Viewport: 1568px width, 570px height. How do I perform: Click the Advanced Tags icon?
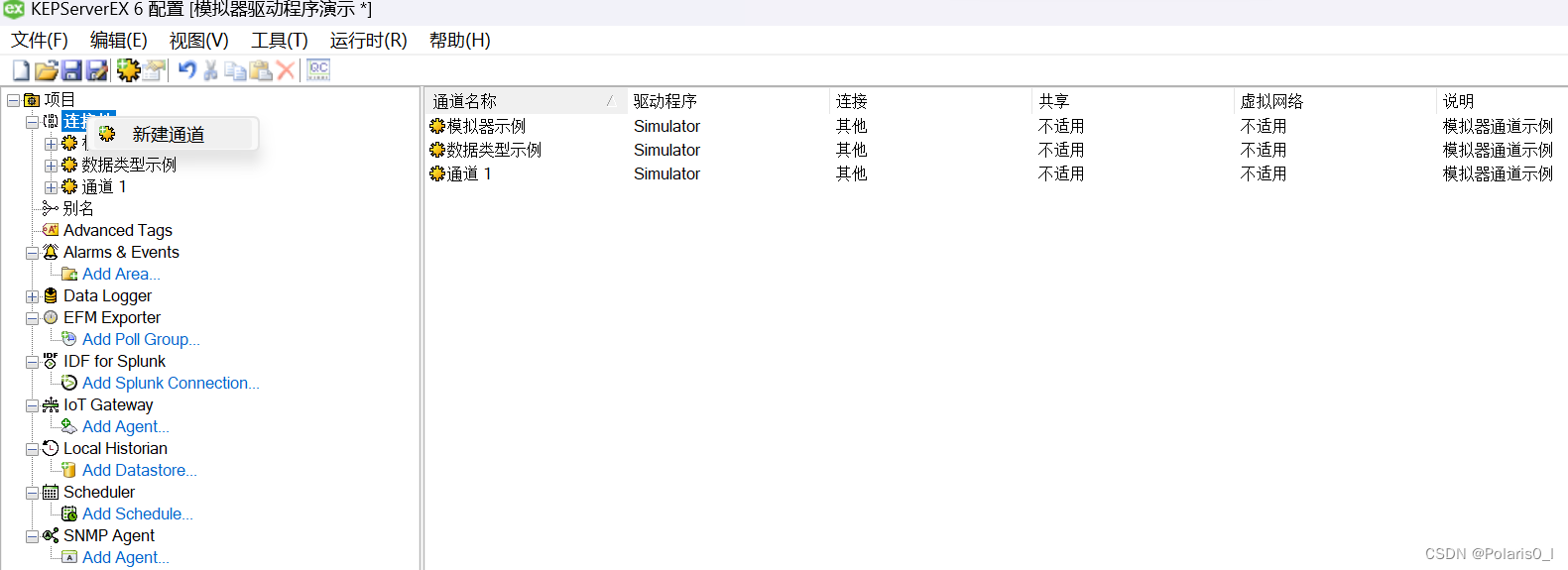(51, 230)
